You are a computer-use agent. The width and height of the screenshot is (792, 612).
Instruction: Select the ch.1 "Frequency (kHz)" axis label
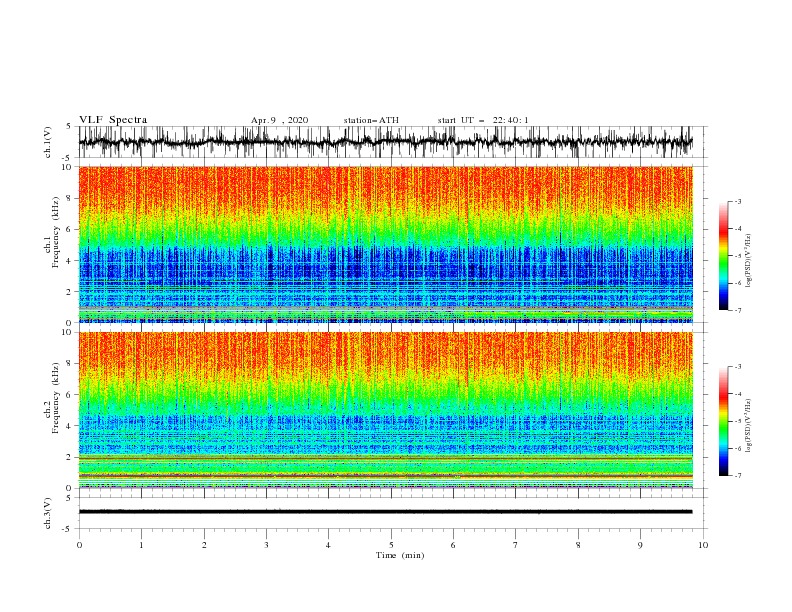tap(56, 232)
